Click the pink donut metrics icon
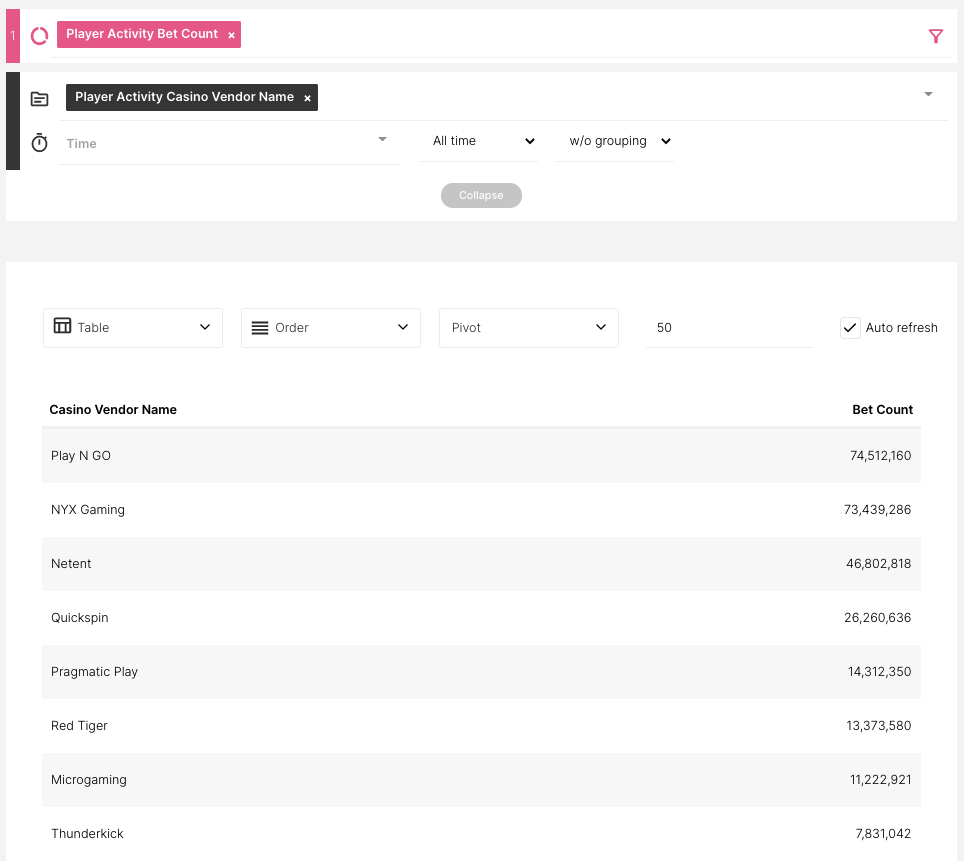Viewport: 964px width, 861px height. 40,36
